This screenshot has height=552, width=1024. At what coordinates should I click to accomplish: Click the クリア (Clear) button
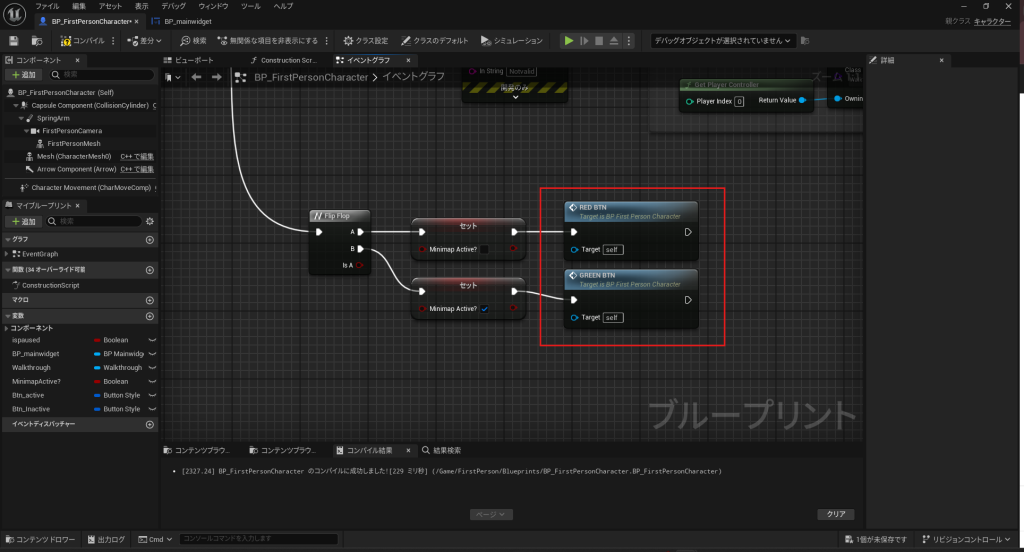pyautogui.click(x=834, y=514)
